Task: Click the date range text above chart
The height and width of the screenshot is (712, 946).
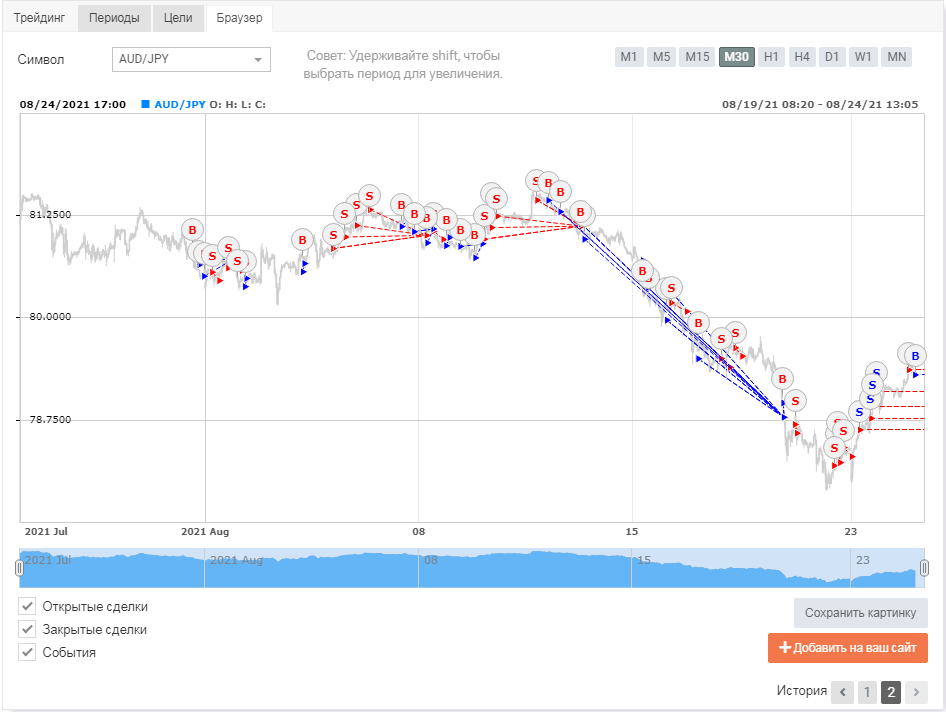Action: coord(820,104)
